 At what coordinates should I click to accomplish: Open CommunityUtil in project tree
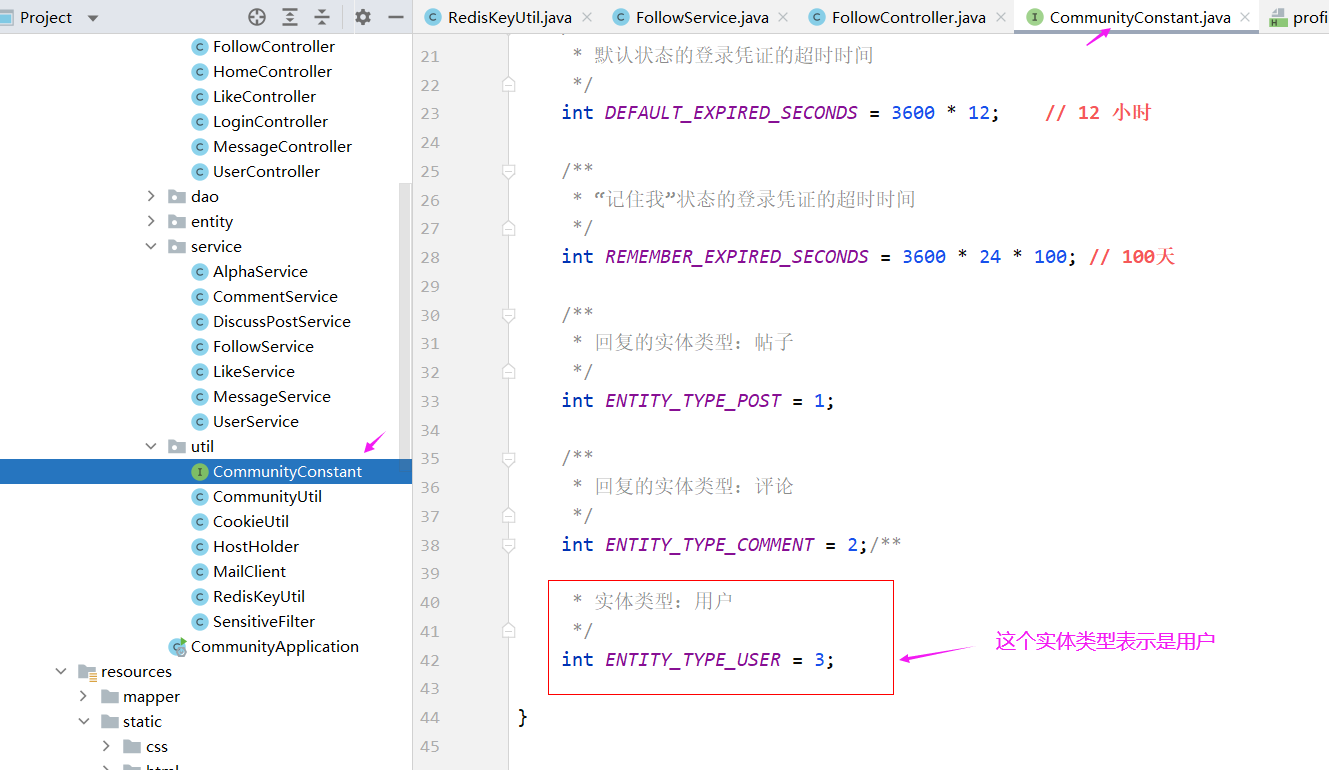(267, 496)
